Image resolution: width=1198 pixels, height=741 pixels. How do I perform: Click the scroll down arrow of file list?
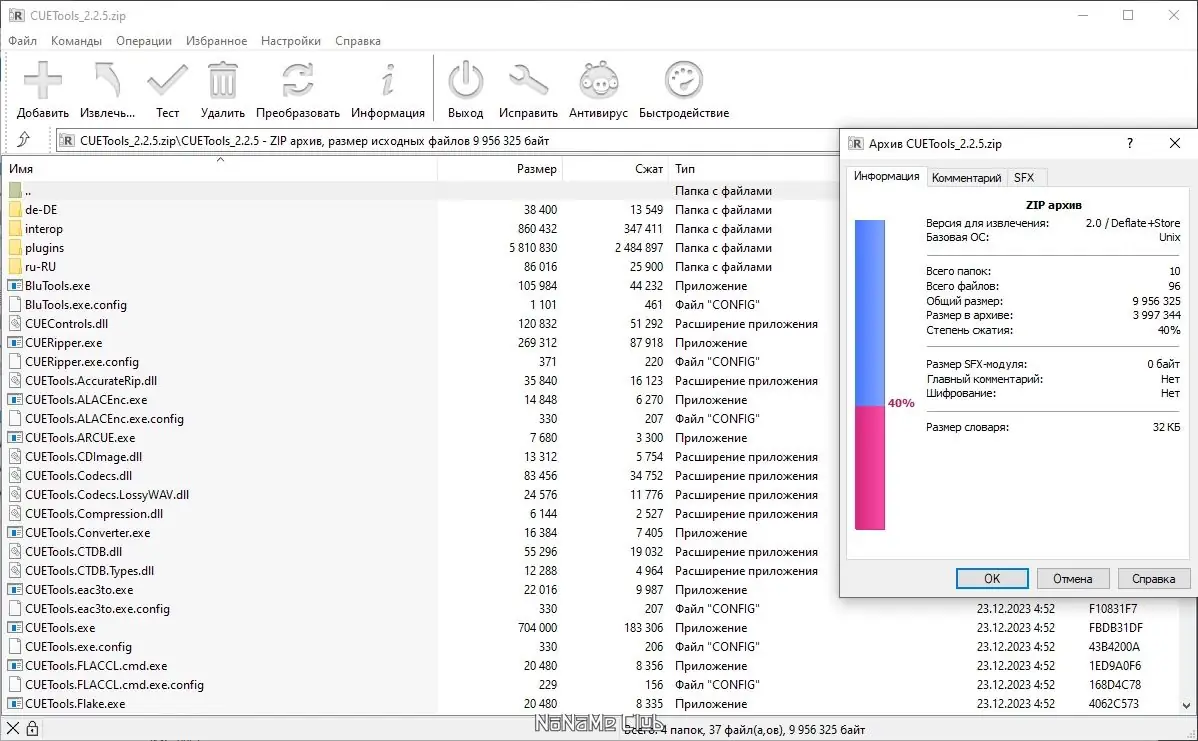click(x=1187, y=706)
